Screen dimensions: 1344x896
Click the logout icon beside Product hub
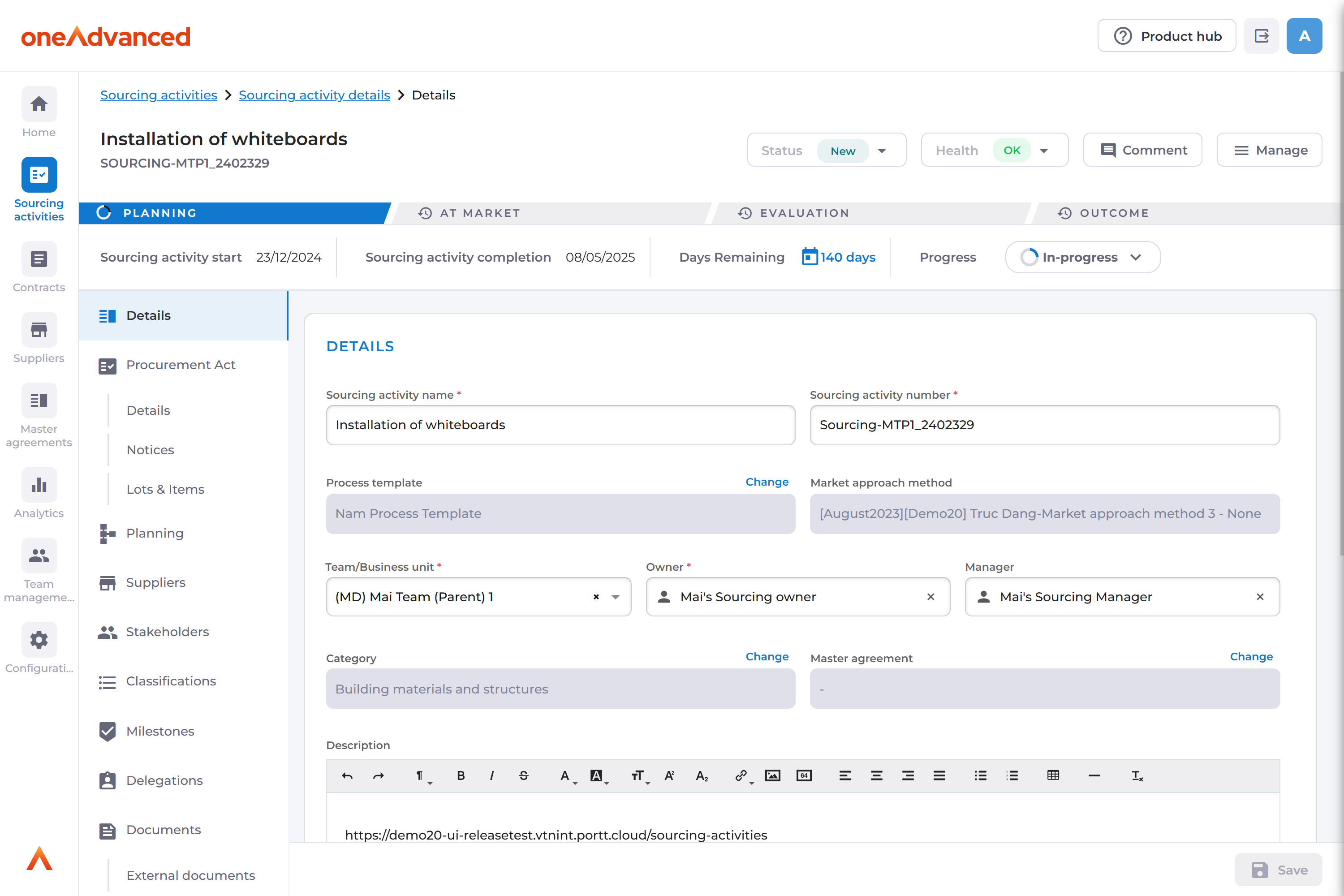[x=1261, y=36]
